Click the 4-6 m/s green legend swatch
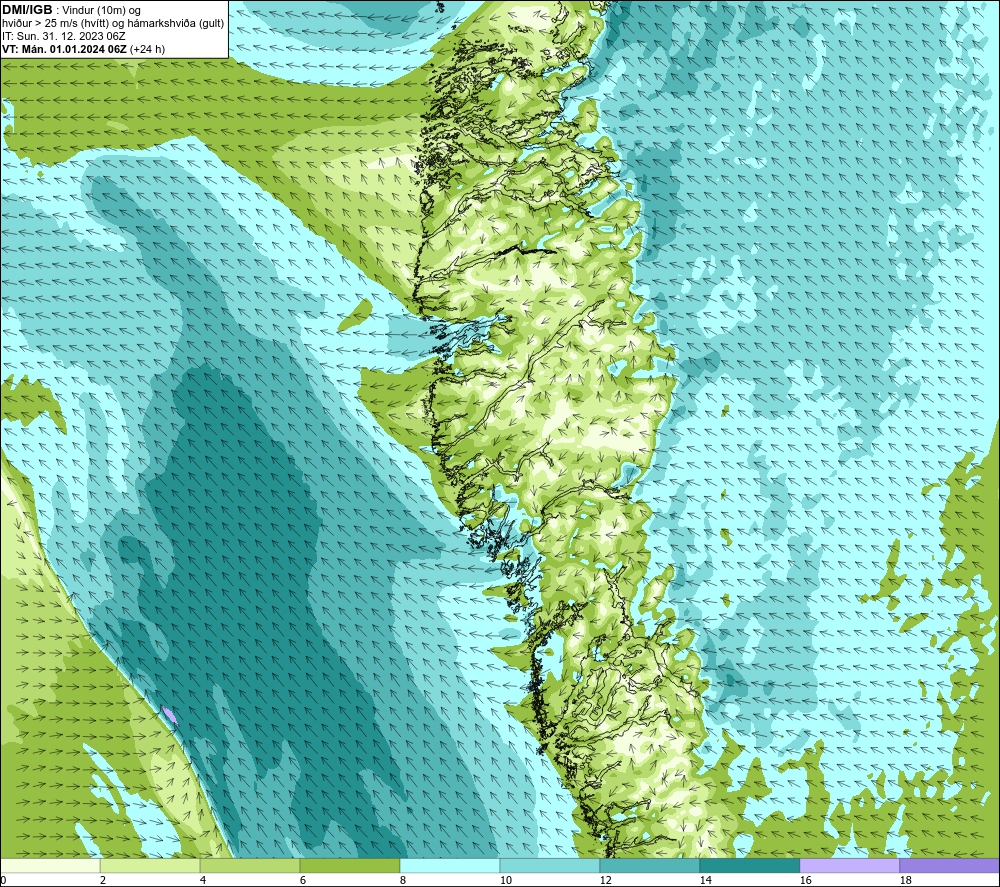Viewport: 1000px width, 887px height. 250,866
